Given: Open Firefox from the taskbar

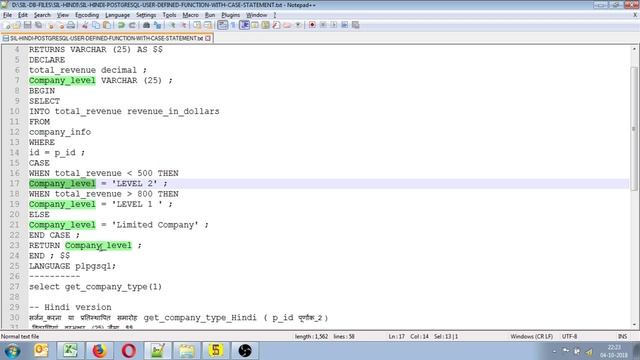Looking at the screenshot, I should tap(99, 351).
